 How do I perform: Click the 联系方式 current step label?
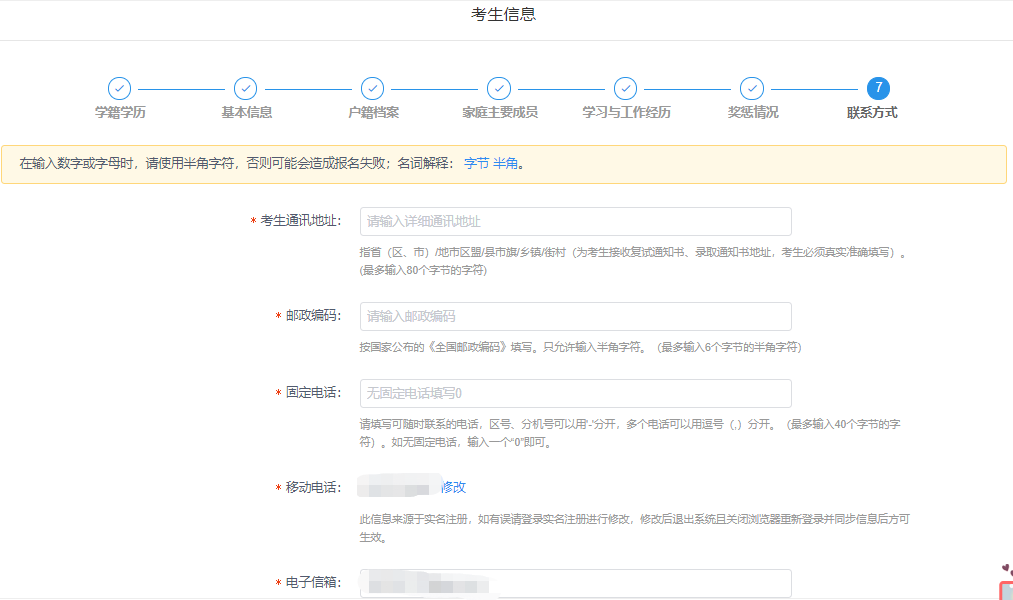pyautogui.click(x=872, y=112)
